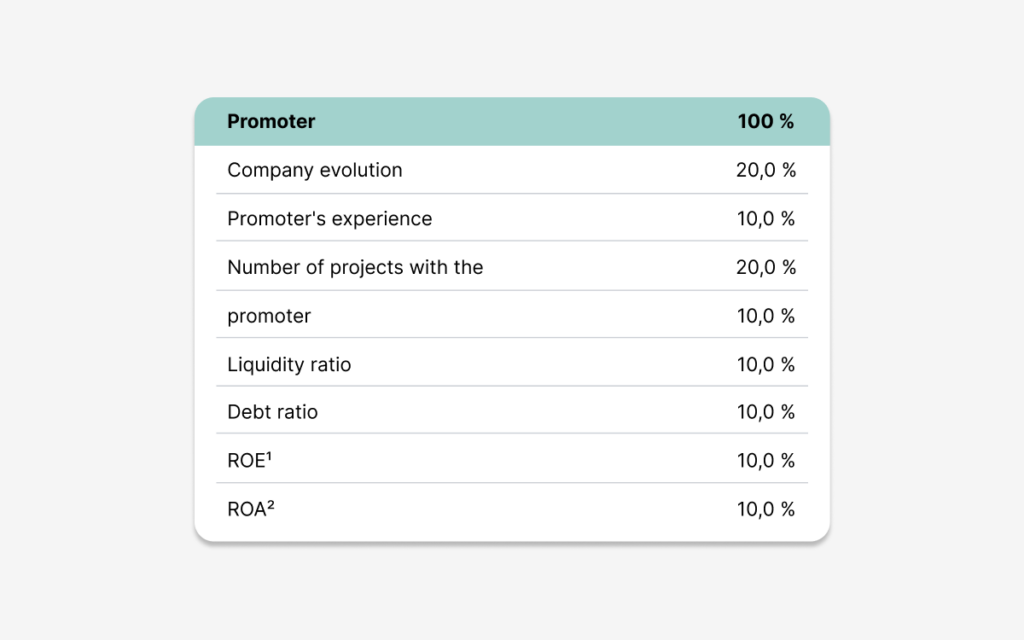The height and width of the screenshot is (640, 1024).
Task: Click the 20,0 % value for Company evolution
Action: tap(765, 170)
